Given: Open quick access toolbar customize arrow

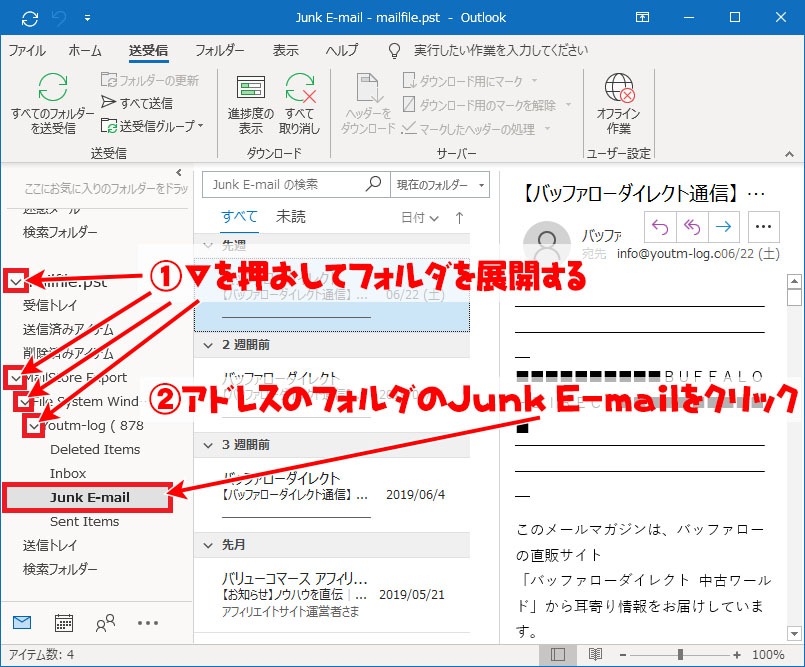Looking at the screenshot, I should (87, 18).
